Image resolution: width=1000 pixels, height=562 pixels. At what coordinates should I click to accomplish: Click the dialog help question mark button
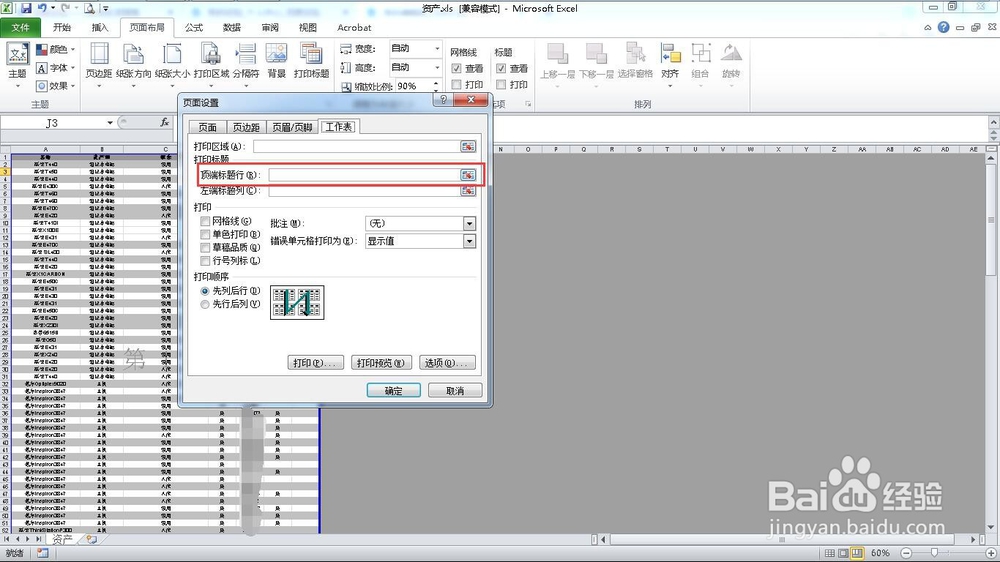[444, 100]
